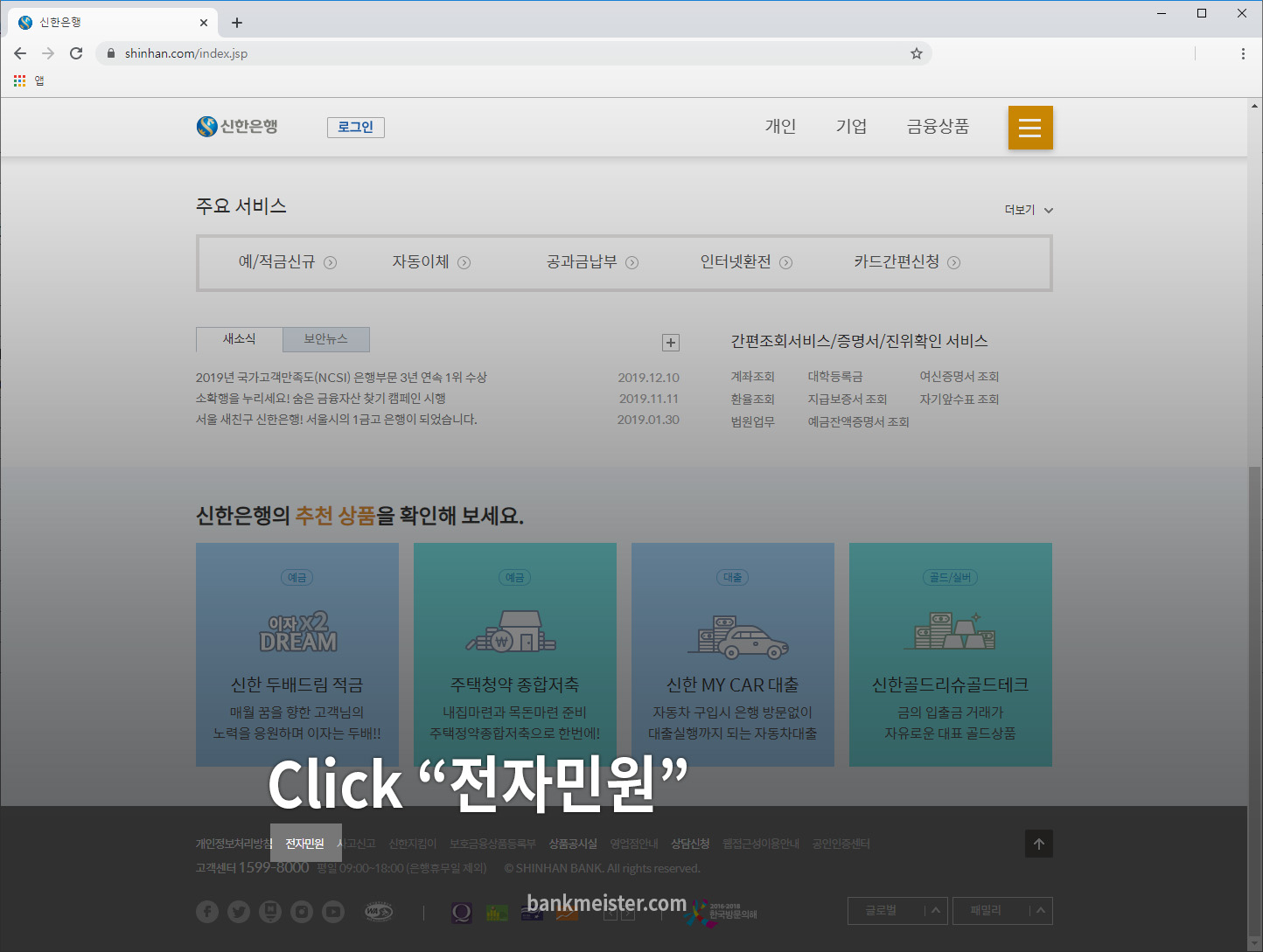This screenshot has width=1263, height=952.
Task: Open 숨은 금융자산 찾기 캠페인 news item
Action: point(321,399)
